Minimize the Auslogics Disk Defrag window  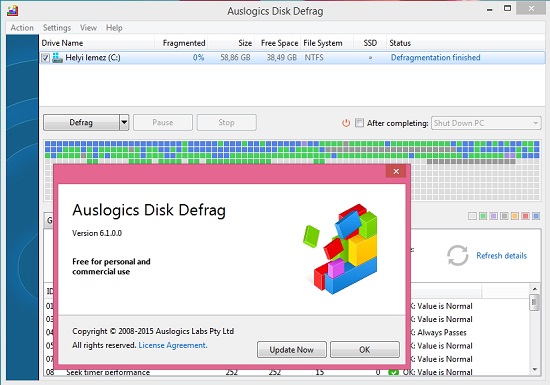(490, 9)
